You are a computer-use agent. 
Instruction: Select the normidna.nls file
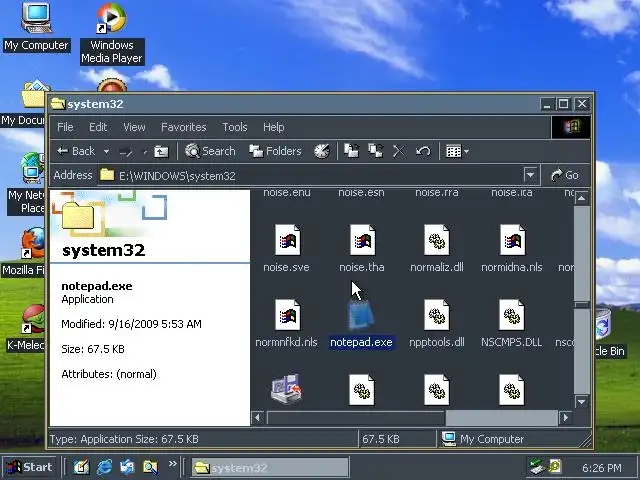(512, 249)
